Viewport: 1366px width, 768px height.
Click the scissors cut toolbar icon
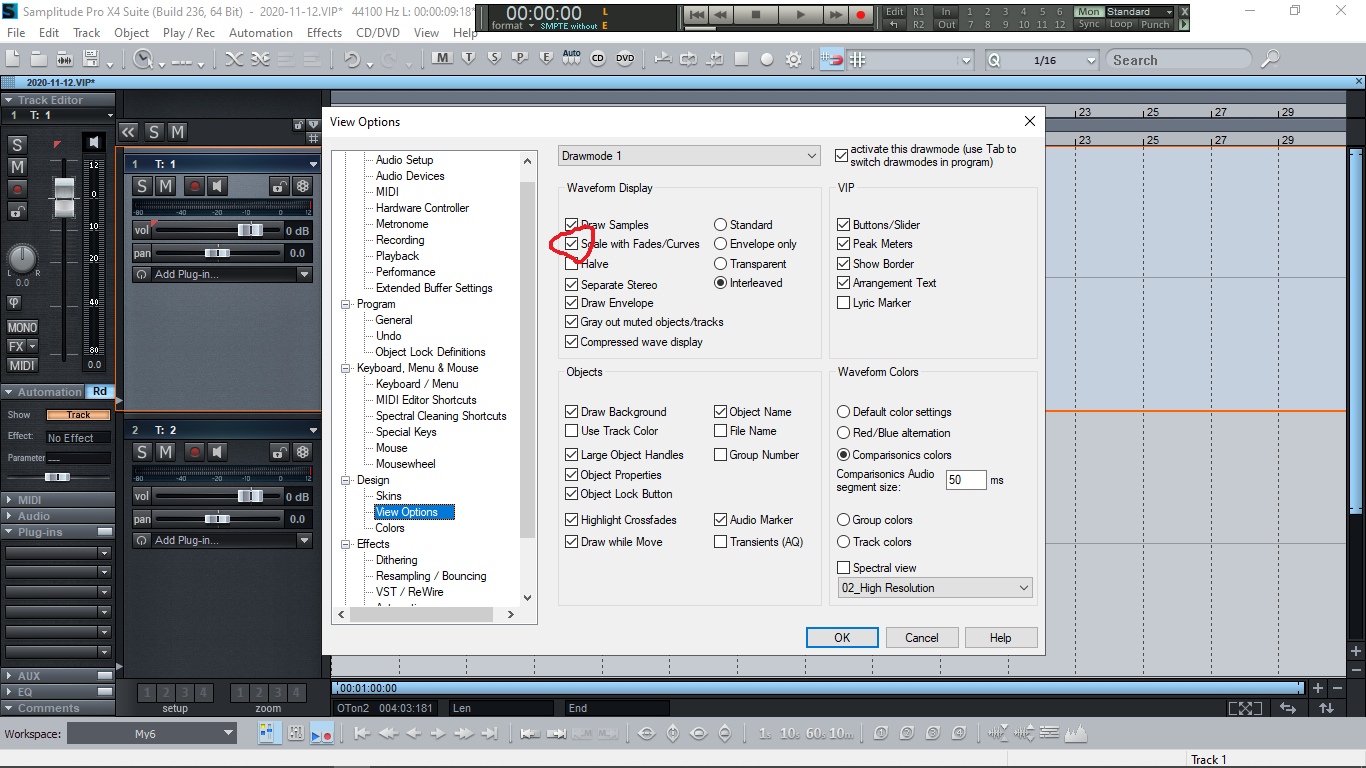pyautogui.click(x=234, y=60)
